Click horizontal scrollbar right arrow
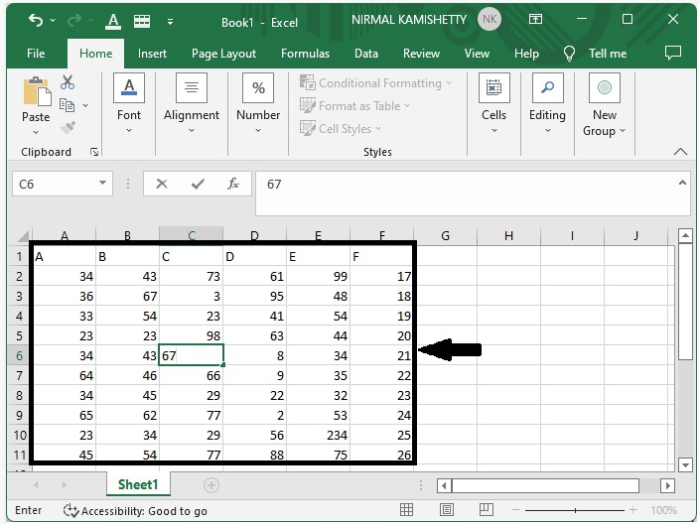This screenshot has height=524, width=700. [x=667, y=485]
